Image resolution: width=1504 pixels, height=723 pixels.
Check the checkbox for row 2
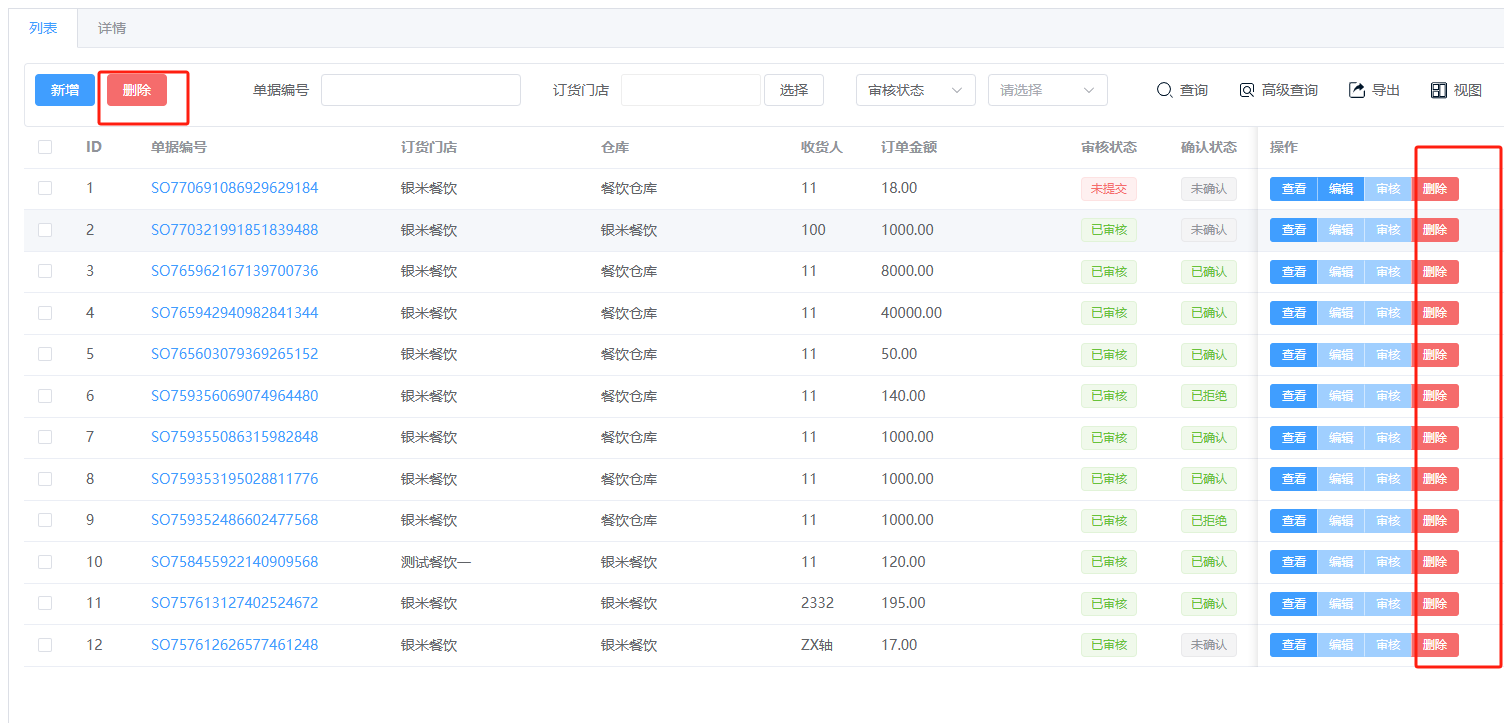click(x=45, y=230)
